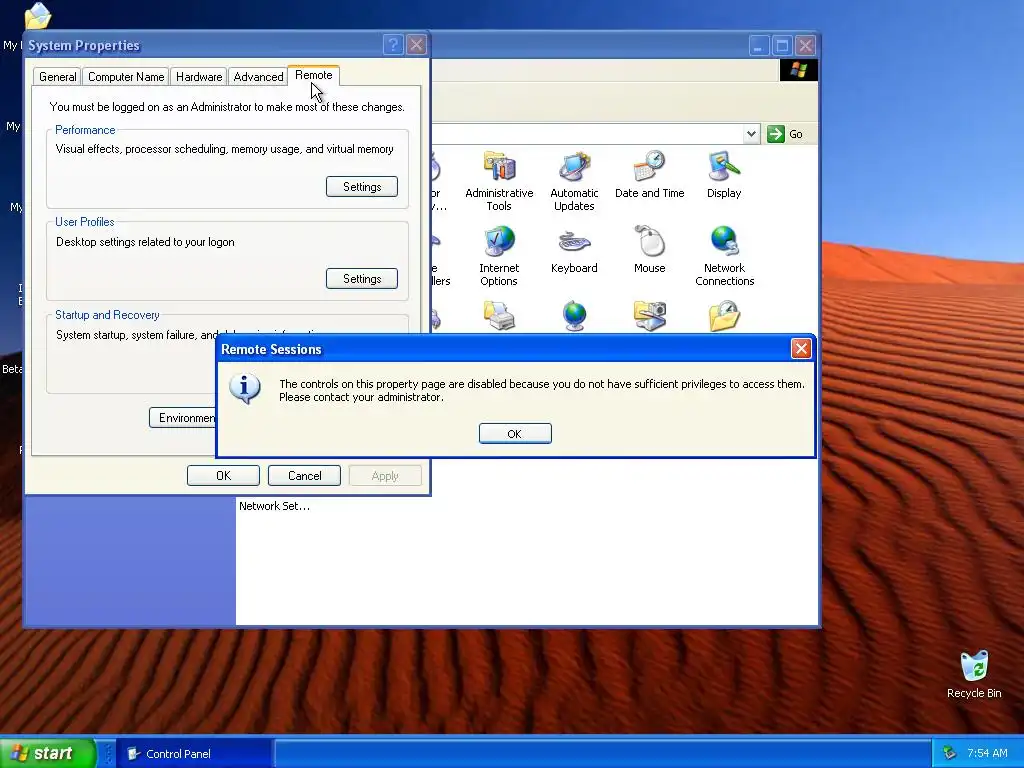Click OK in System Properties
This screenshot has width=1024, height=768.
223,475
